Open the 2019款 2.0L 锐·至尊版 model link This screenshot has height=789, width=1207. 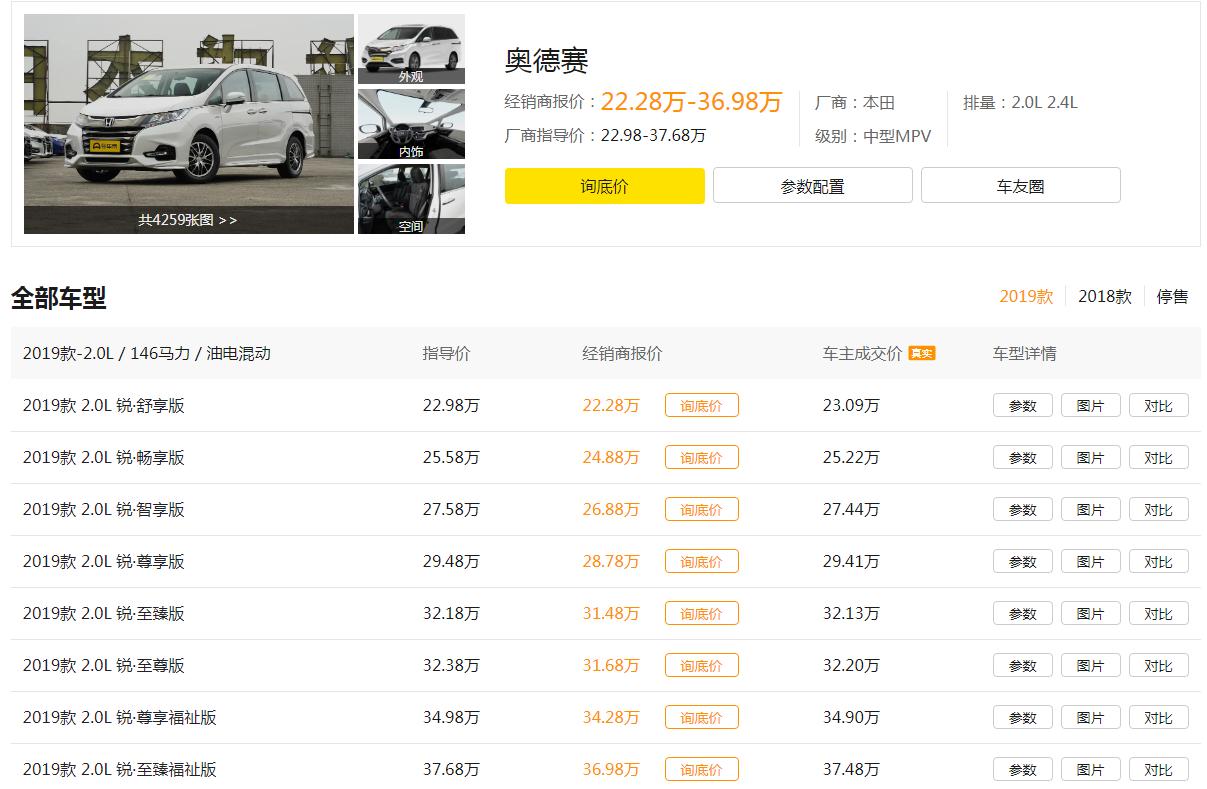click(x=104, y=665)
